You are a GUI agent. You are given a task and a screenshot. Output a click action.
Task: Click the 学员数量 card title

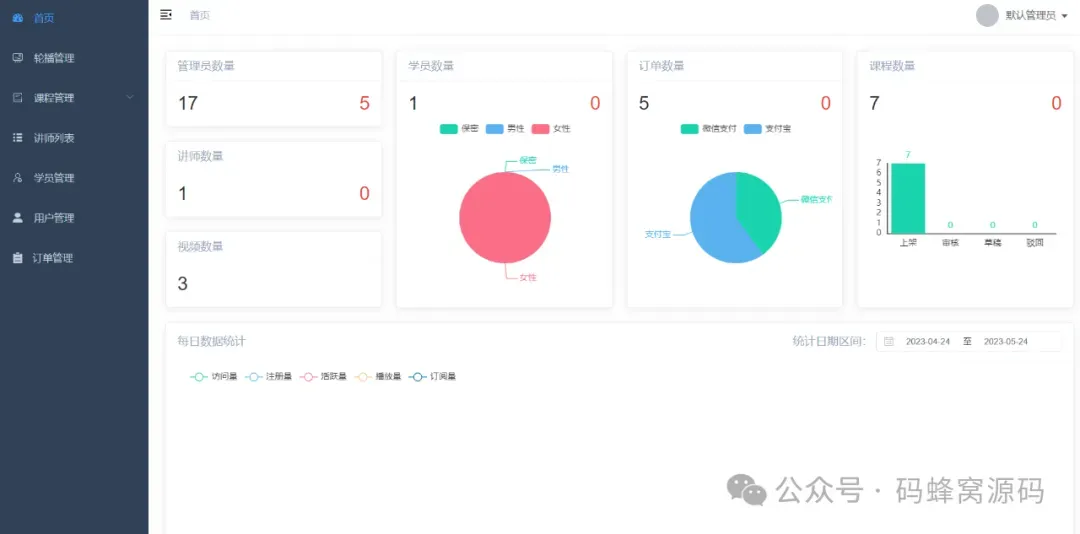(431, 66)
